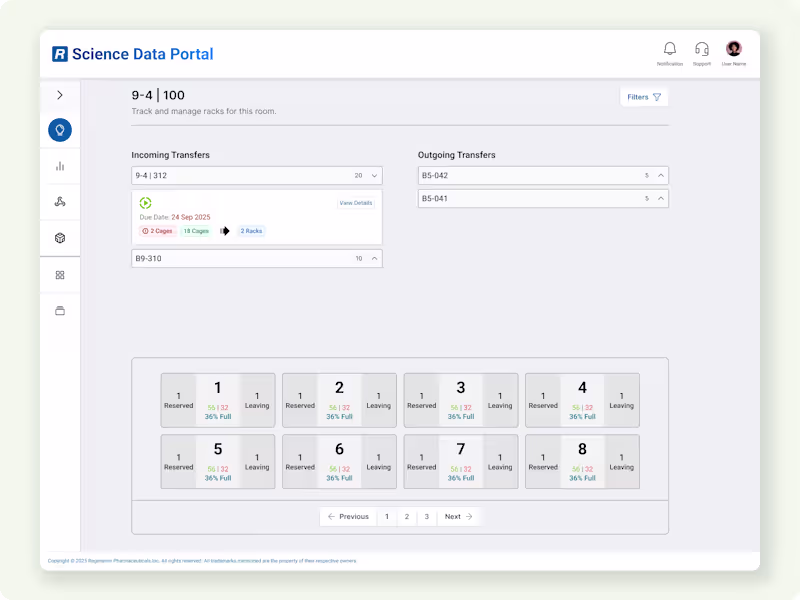800x600 pixels.
Task: Select rack 1 card
Action: [x=218, y=400]
